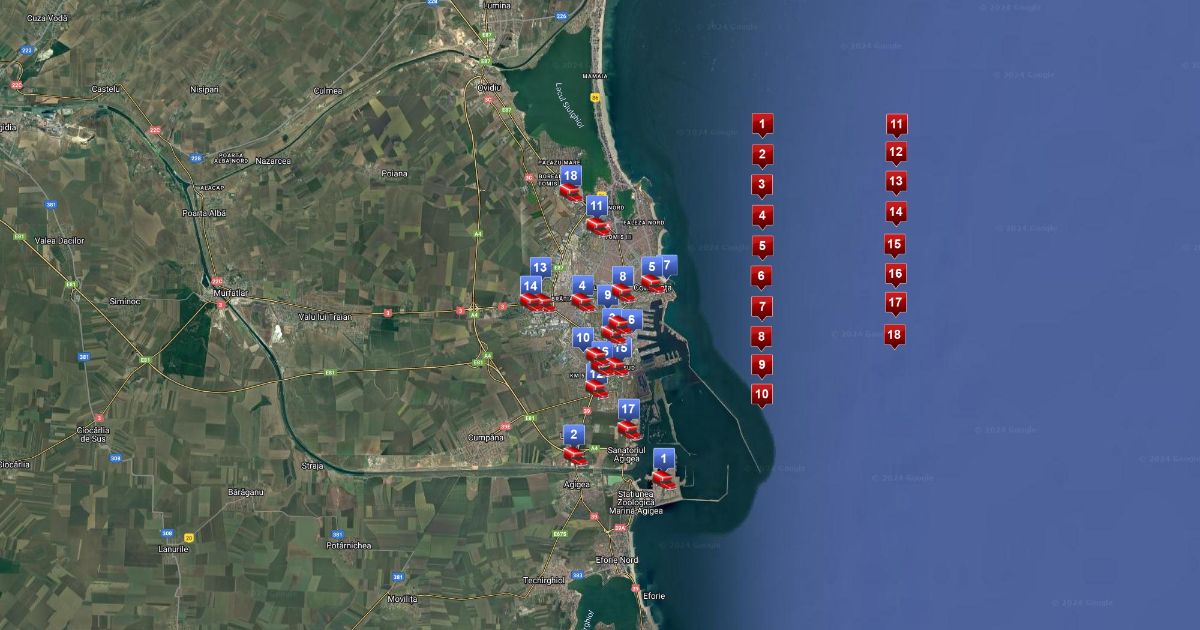Open blue marker 18 near Palazu Mare
The width and height of the screenshot is (1200, 630).
tap(570, 177)
